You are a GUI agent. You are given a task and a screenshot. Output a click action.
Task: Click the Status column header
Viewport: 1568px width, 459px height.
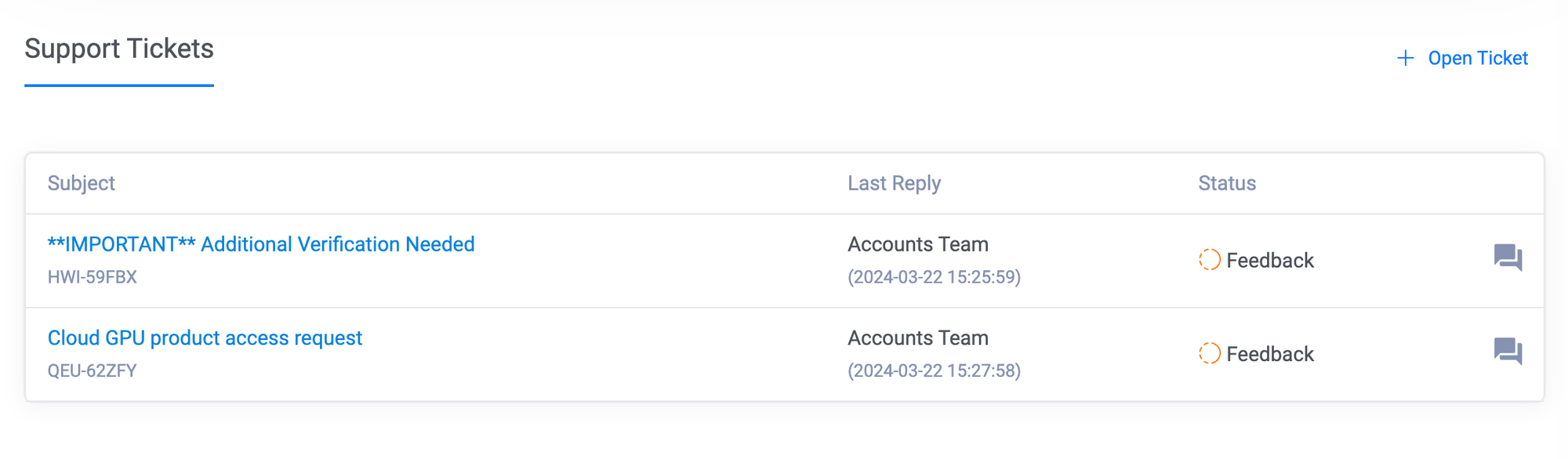(x=1227, y=183)
